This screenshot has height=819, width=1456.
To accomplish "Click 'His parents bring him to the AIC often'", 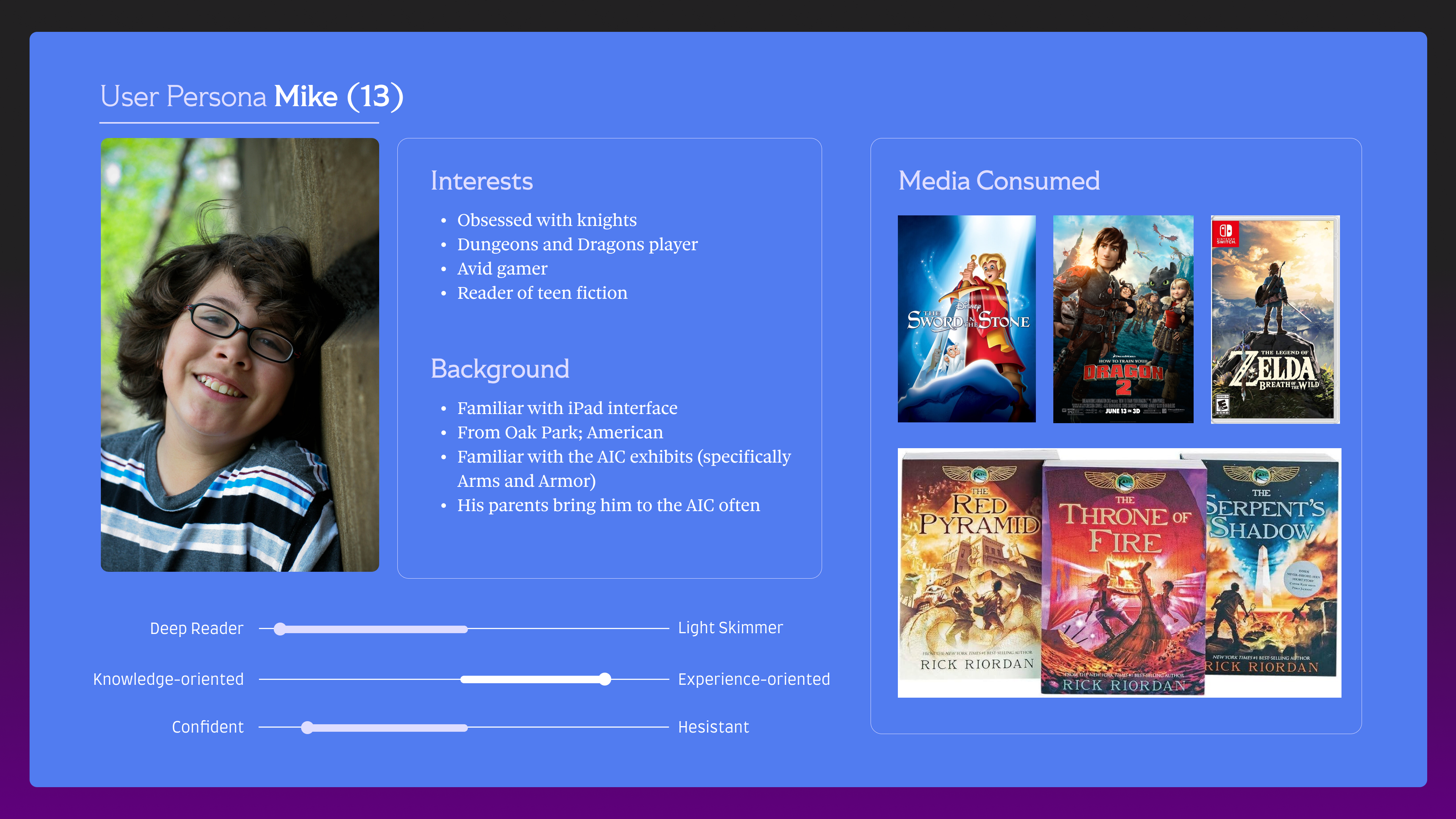I will tap(608, 505).
